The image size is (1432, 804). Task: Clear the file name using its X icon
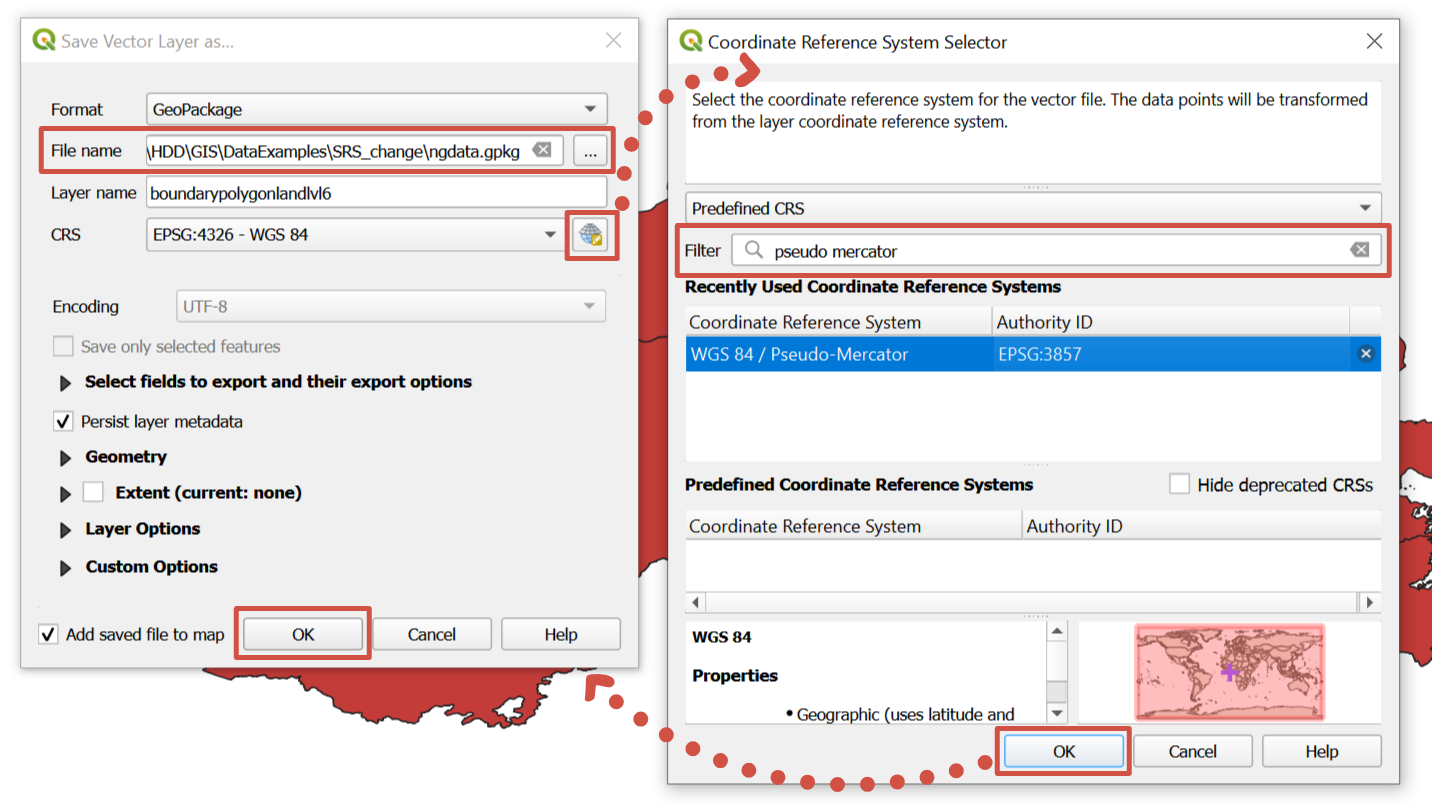(x=542, y=150)
